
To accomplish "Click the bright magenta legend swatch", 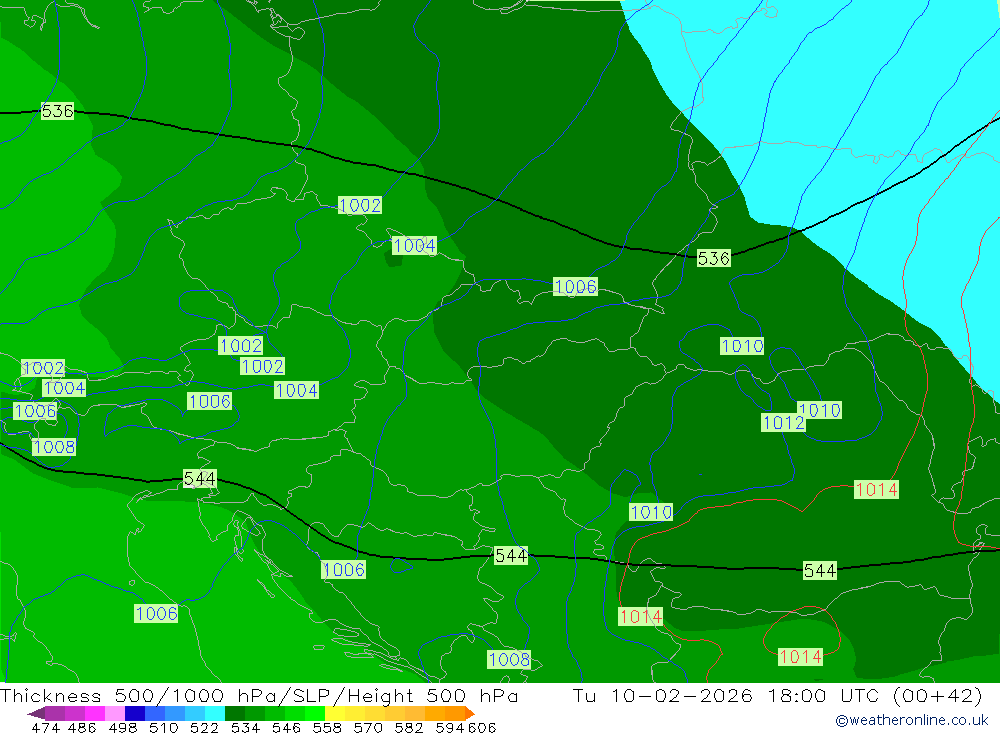I will (x=95, y=713).
